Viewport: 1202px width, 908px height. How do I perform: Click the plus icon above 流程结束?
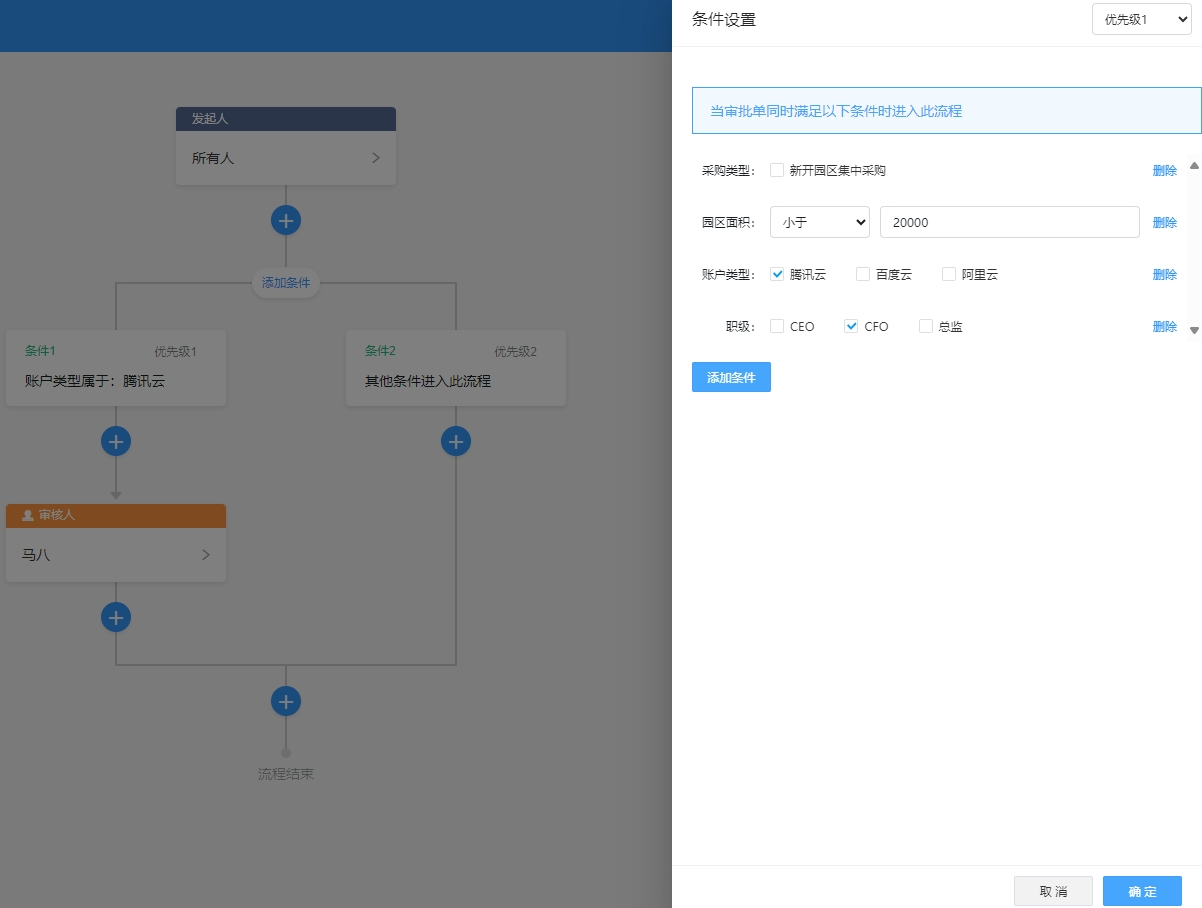(x=286, y=701)
